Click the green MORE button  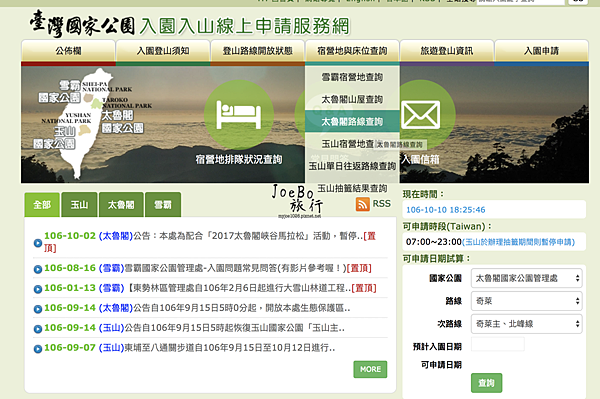coord(370,369)
